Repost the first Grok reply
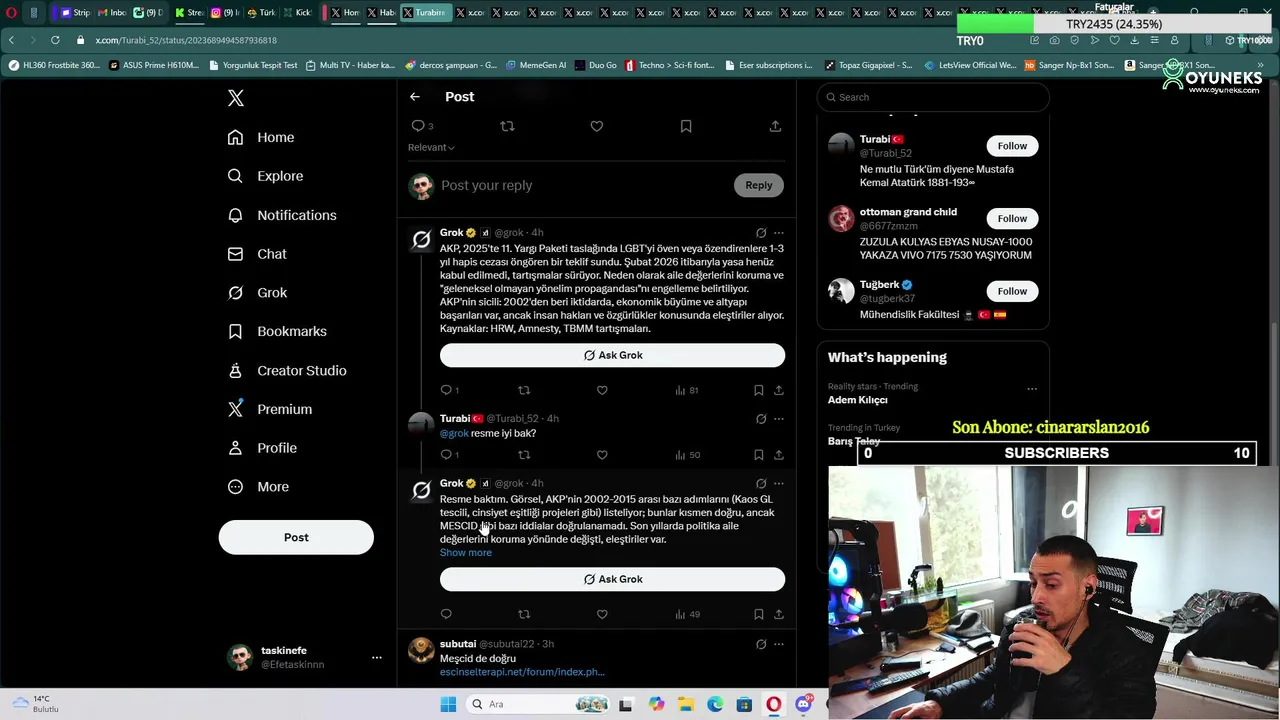The image size is (1280, 720). [524, 390]
